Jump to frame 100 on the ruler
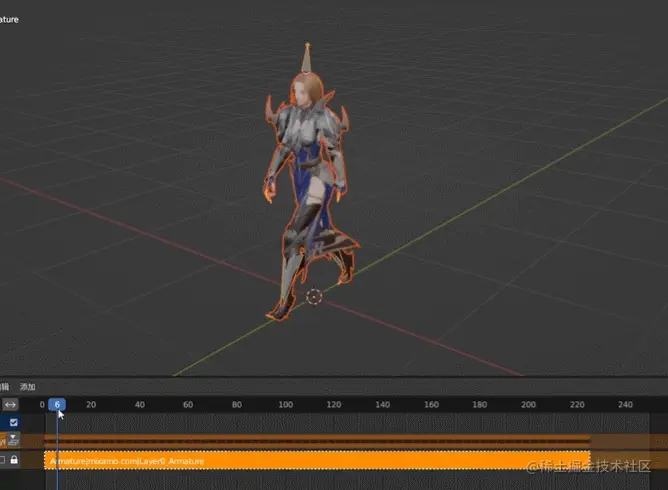Viewport: 668px width, 490px height. pos(285,404)
